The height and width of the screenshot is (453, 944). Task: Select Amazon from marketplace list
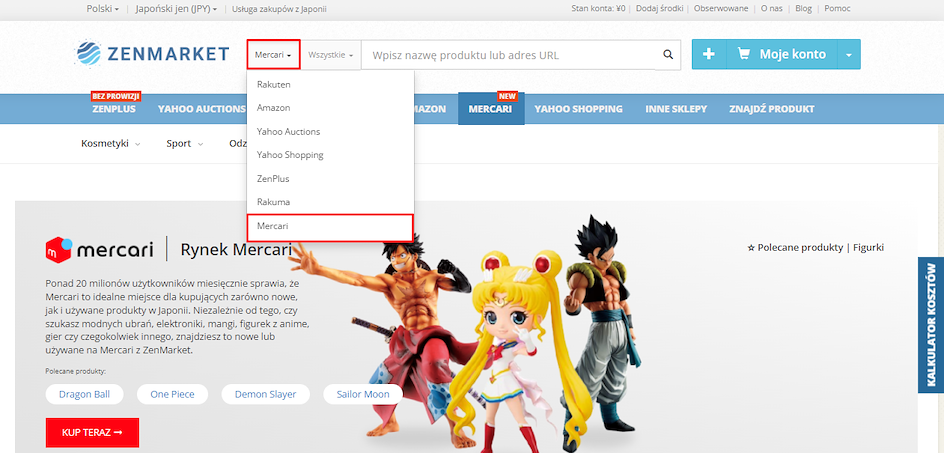(x=330, y=108)
